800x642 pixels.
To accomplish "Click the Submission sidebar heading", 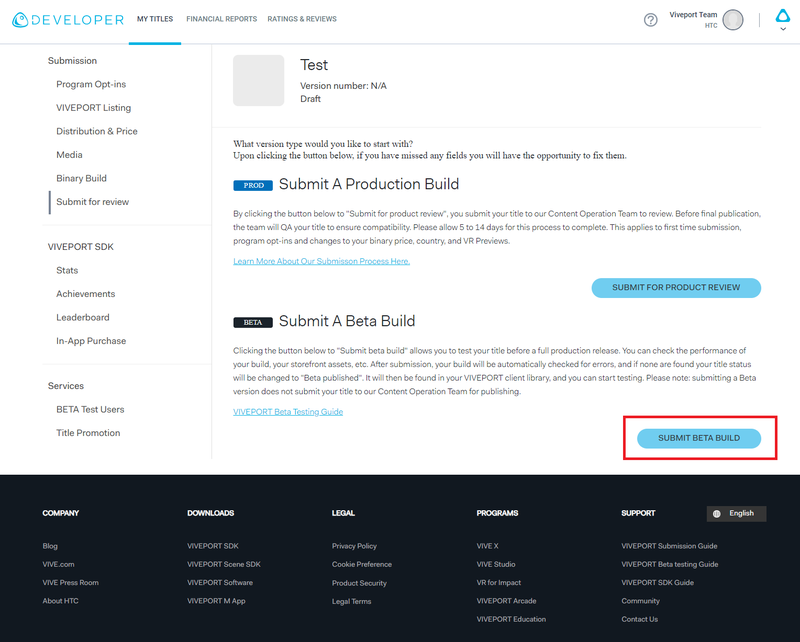I will [x=72, y=61].
